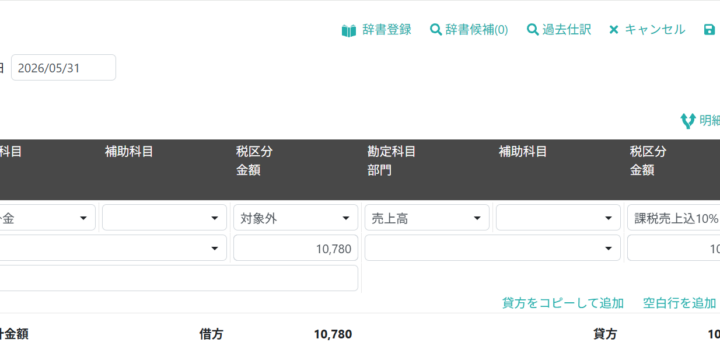Open 過去仕訳 past journal entries
Screen dimensions: 720x360
(x=567, y=30)
